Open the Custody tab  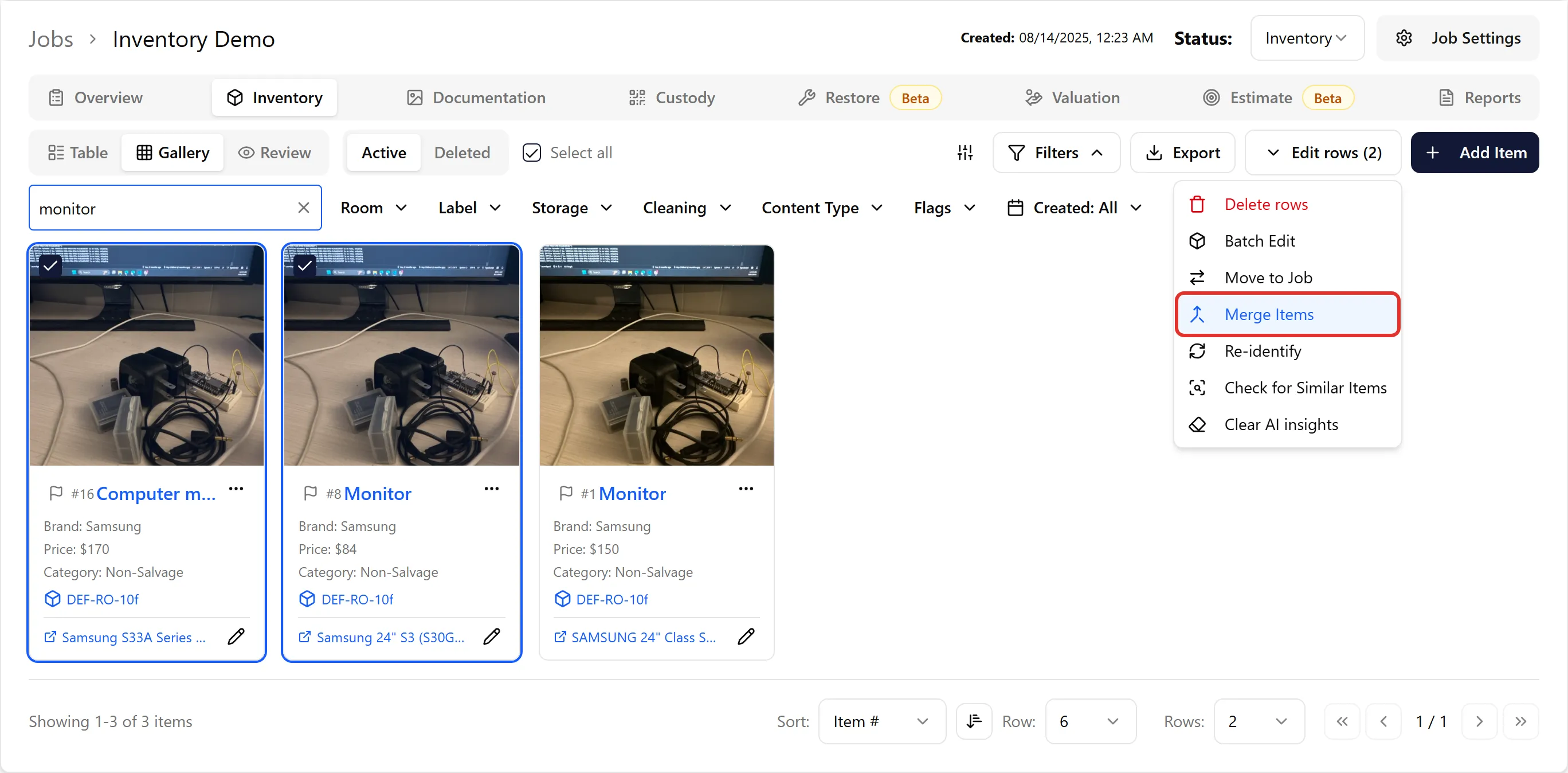(x=672, y=97)
